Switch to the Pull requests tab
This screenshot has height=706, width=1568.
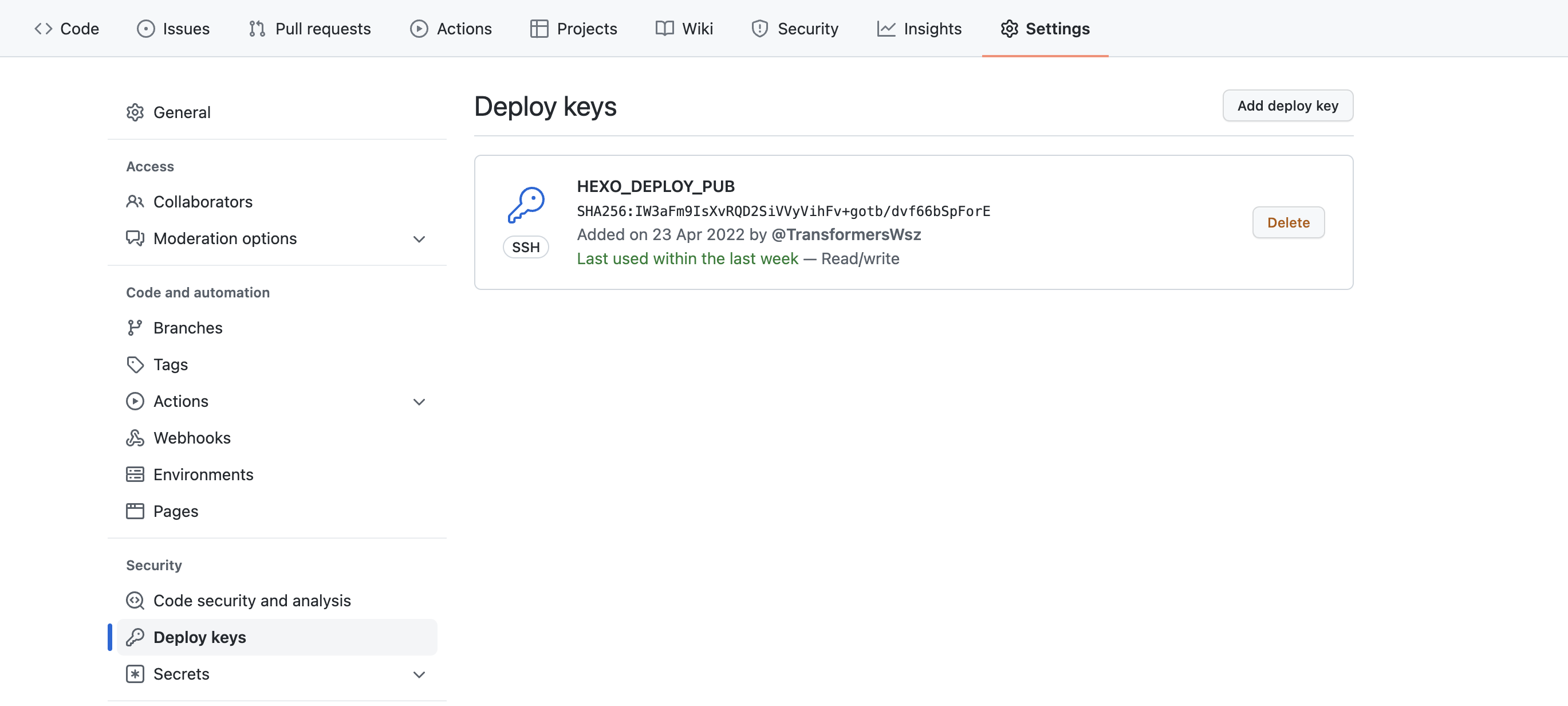click(x=310, y=29)
